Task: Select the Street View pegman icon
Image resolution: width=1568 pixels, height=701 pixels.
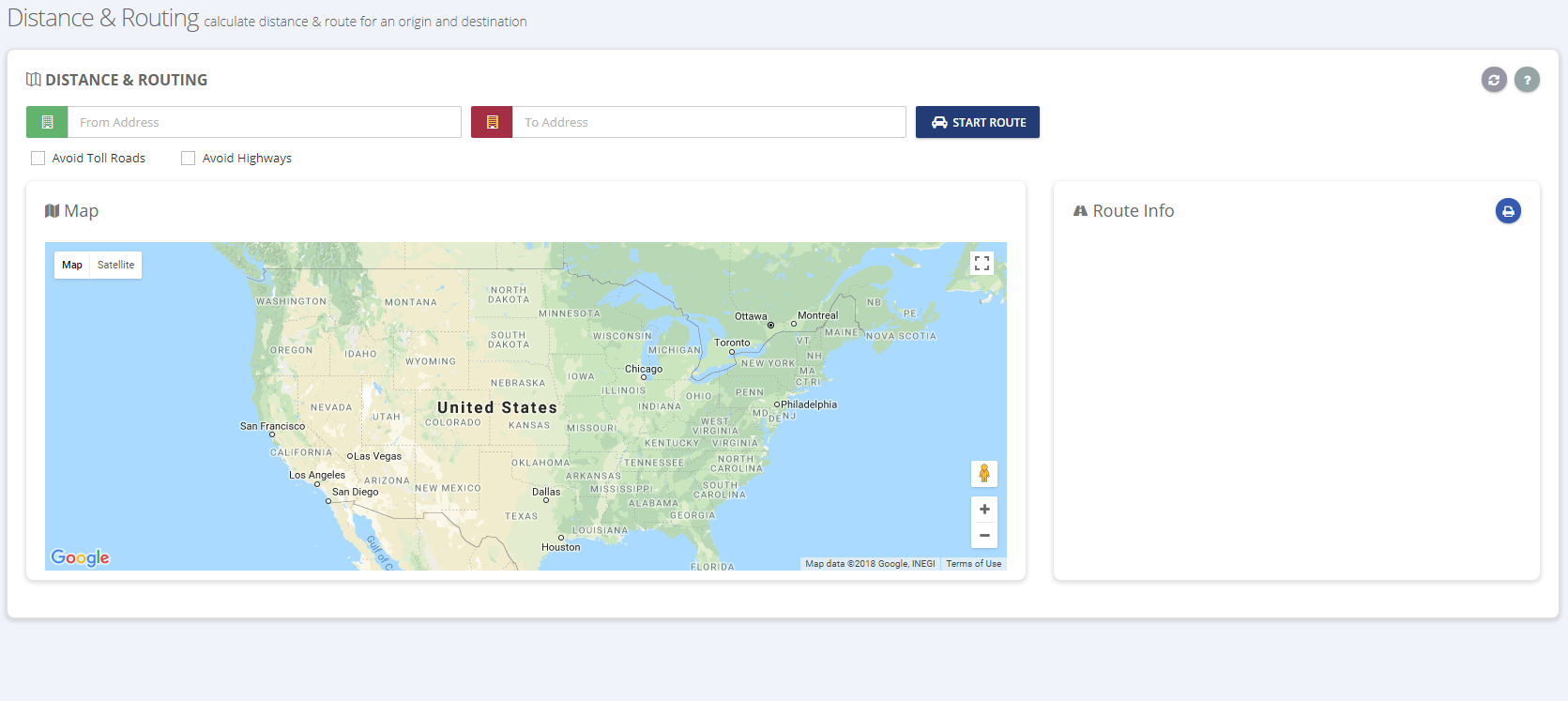Action: 983,474
